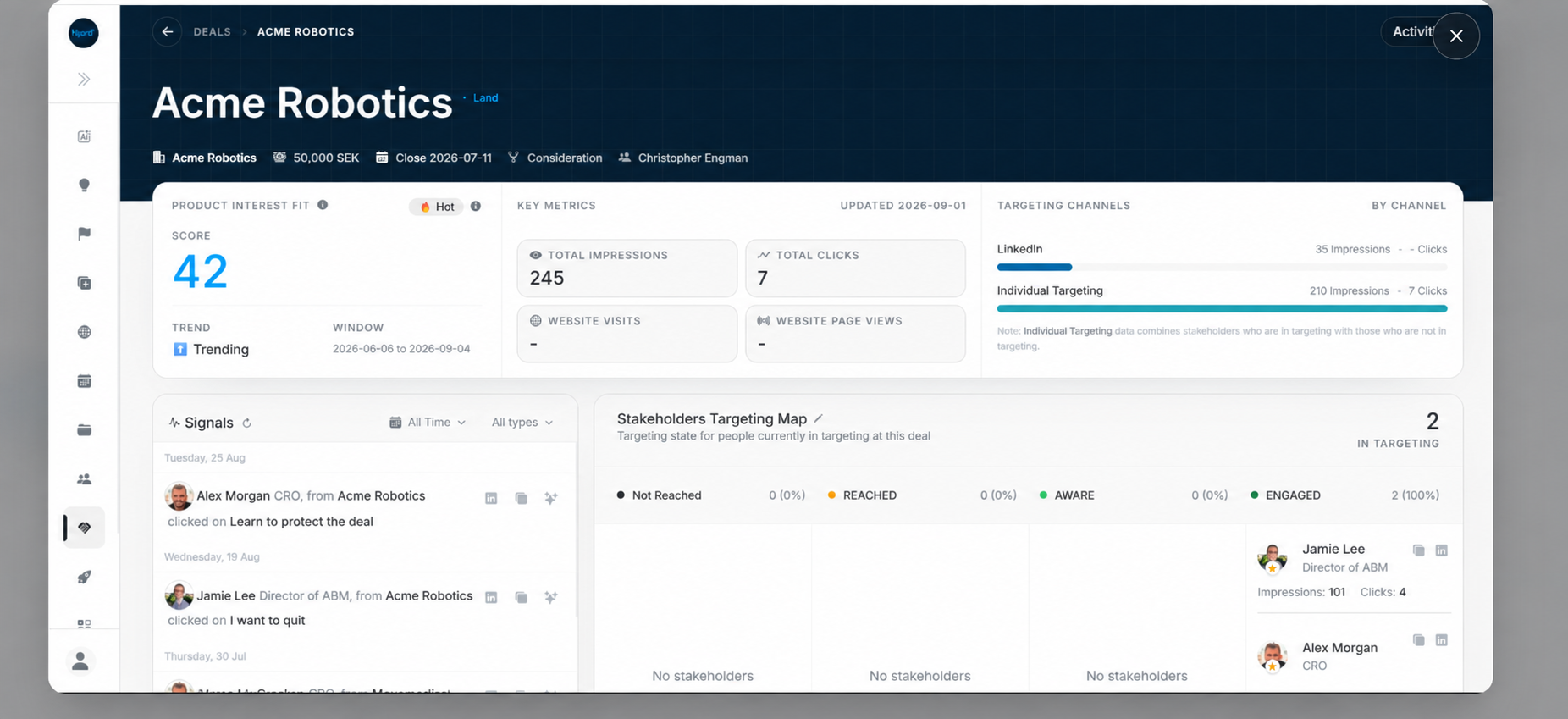Expand the sidebar with the double chevron
Viewport: 1568px width, 719px height.
(x=84, y=80)
